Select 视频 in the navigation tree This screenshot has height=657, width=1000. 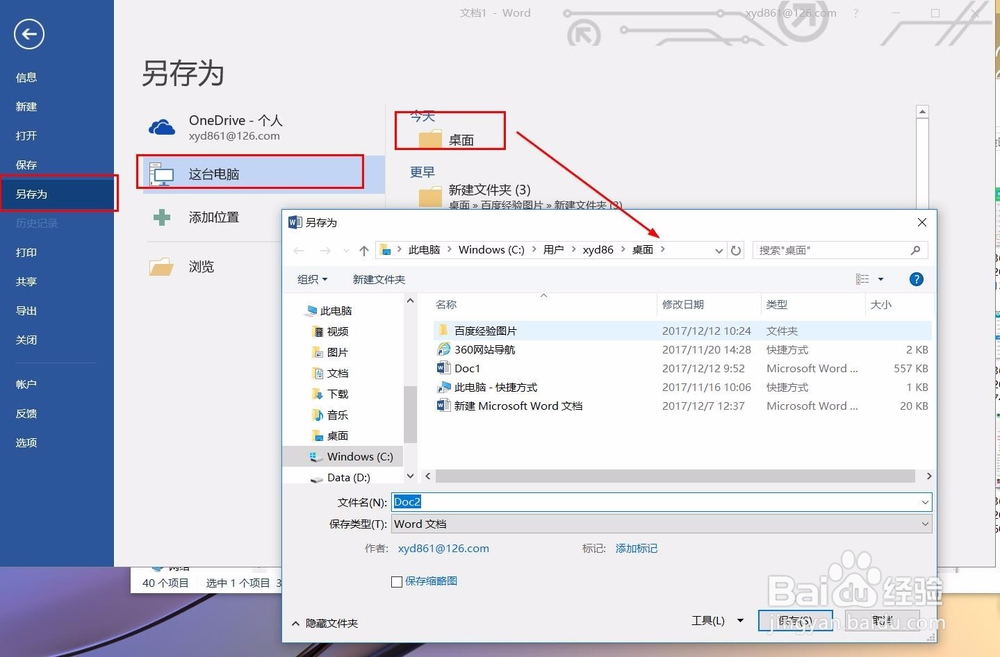tap(337, 331)
